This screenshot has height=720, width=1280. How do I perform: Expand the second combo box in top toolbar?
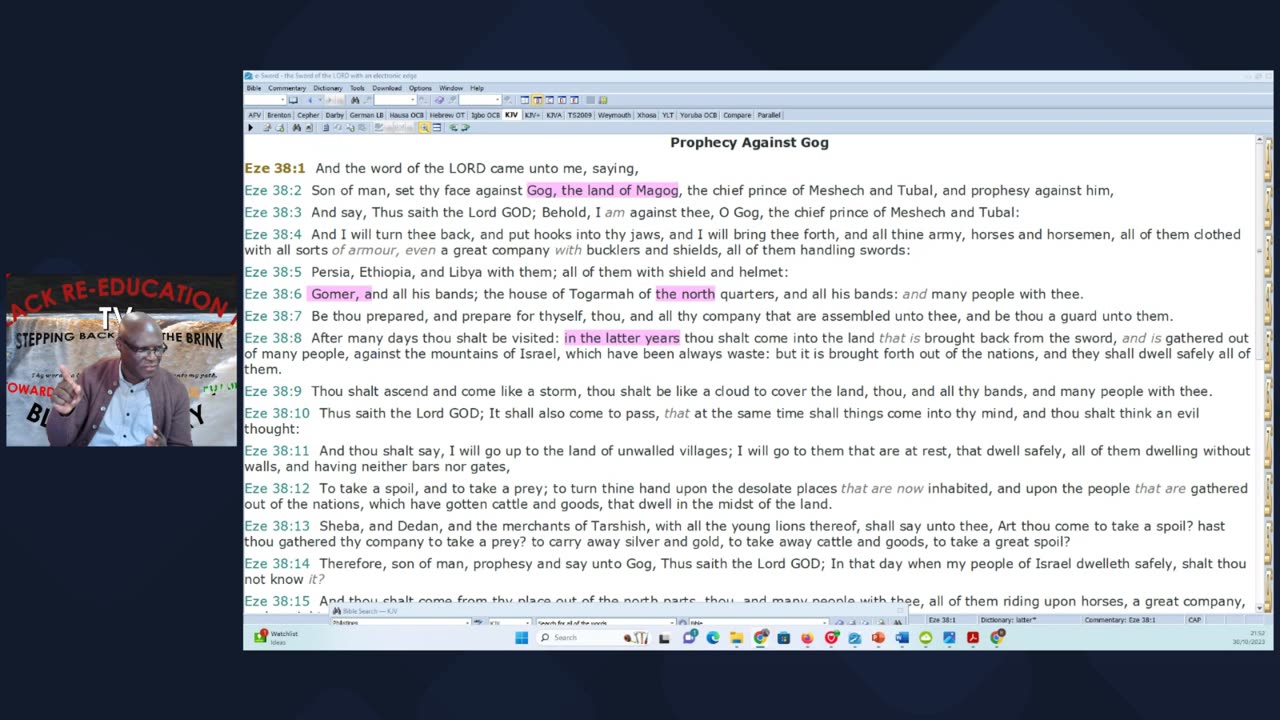(413, 100)
